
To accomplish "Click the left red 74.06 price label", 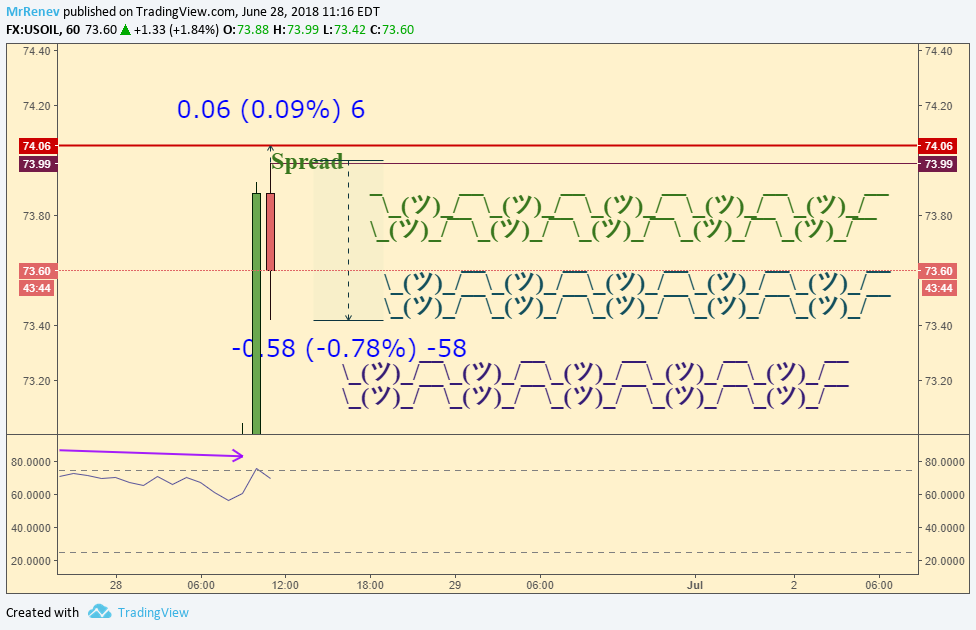I will [x=37, y=146].
